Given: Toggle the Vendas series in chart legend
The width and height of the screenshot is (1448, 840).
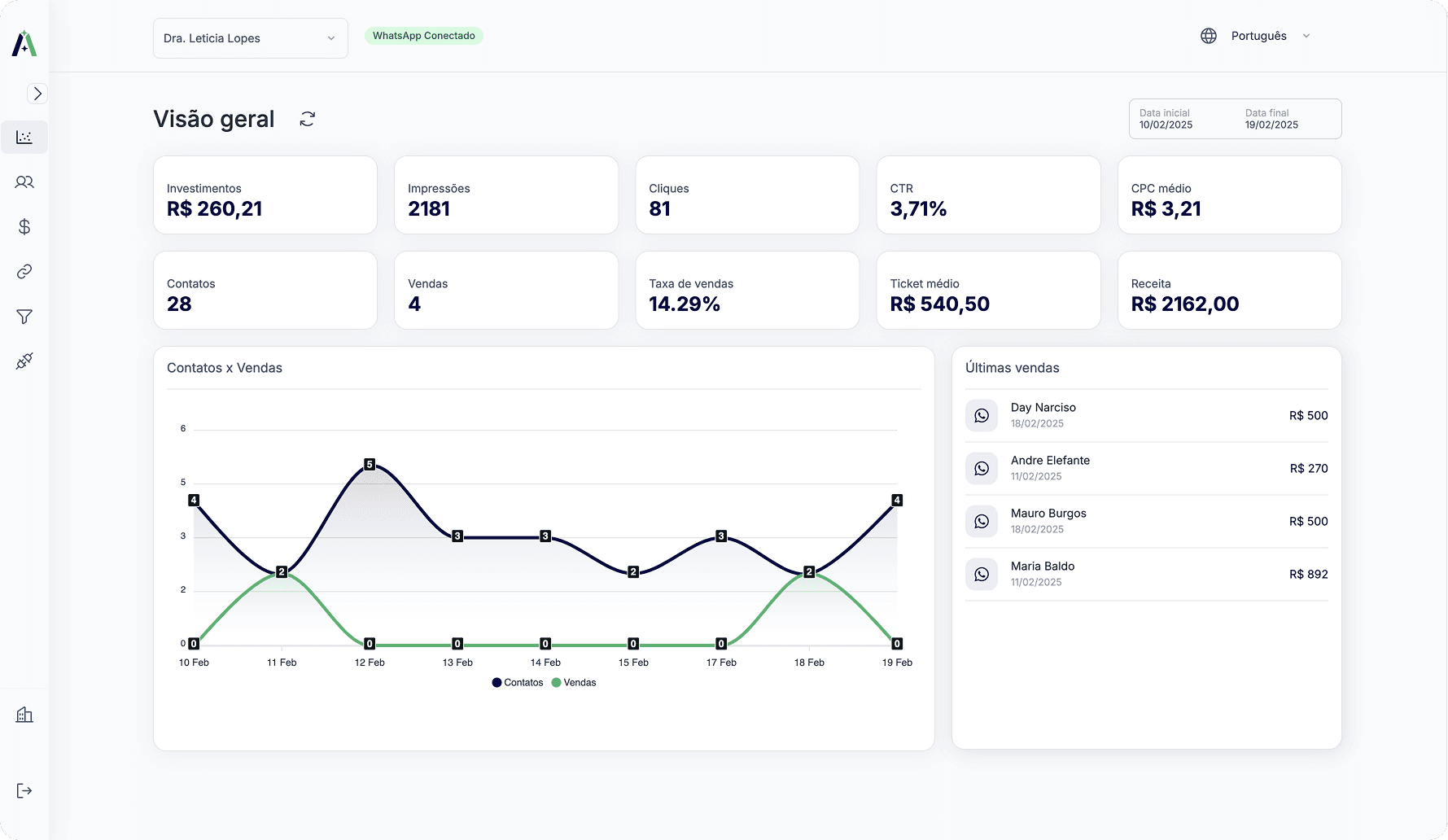Looking at the screenshot, I should pos(574,683).
